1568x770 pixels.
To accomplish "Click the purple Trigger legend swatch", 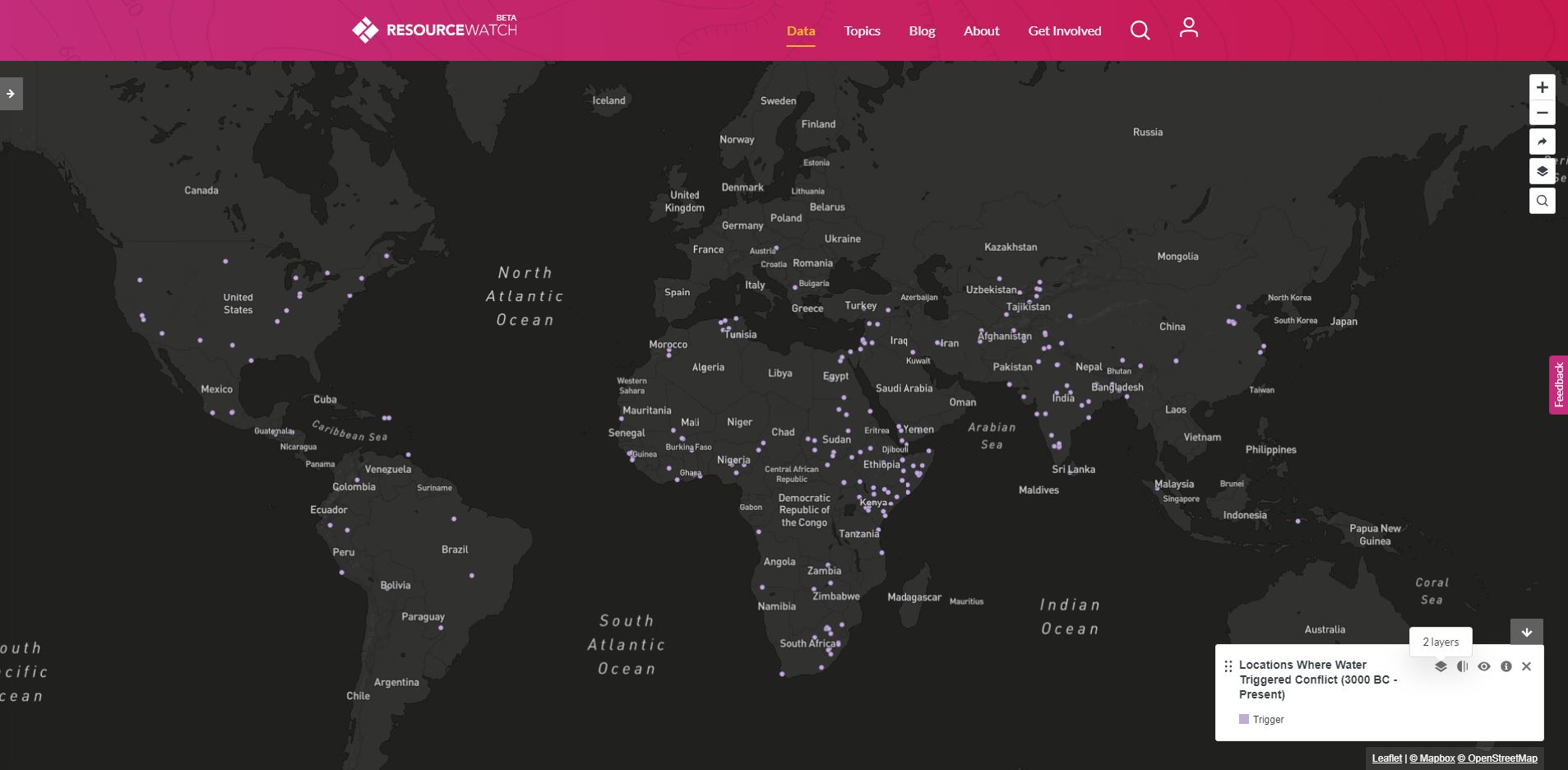I will (x=1244, y=719).
